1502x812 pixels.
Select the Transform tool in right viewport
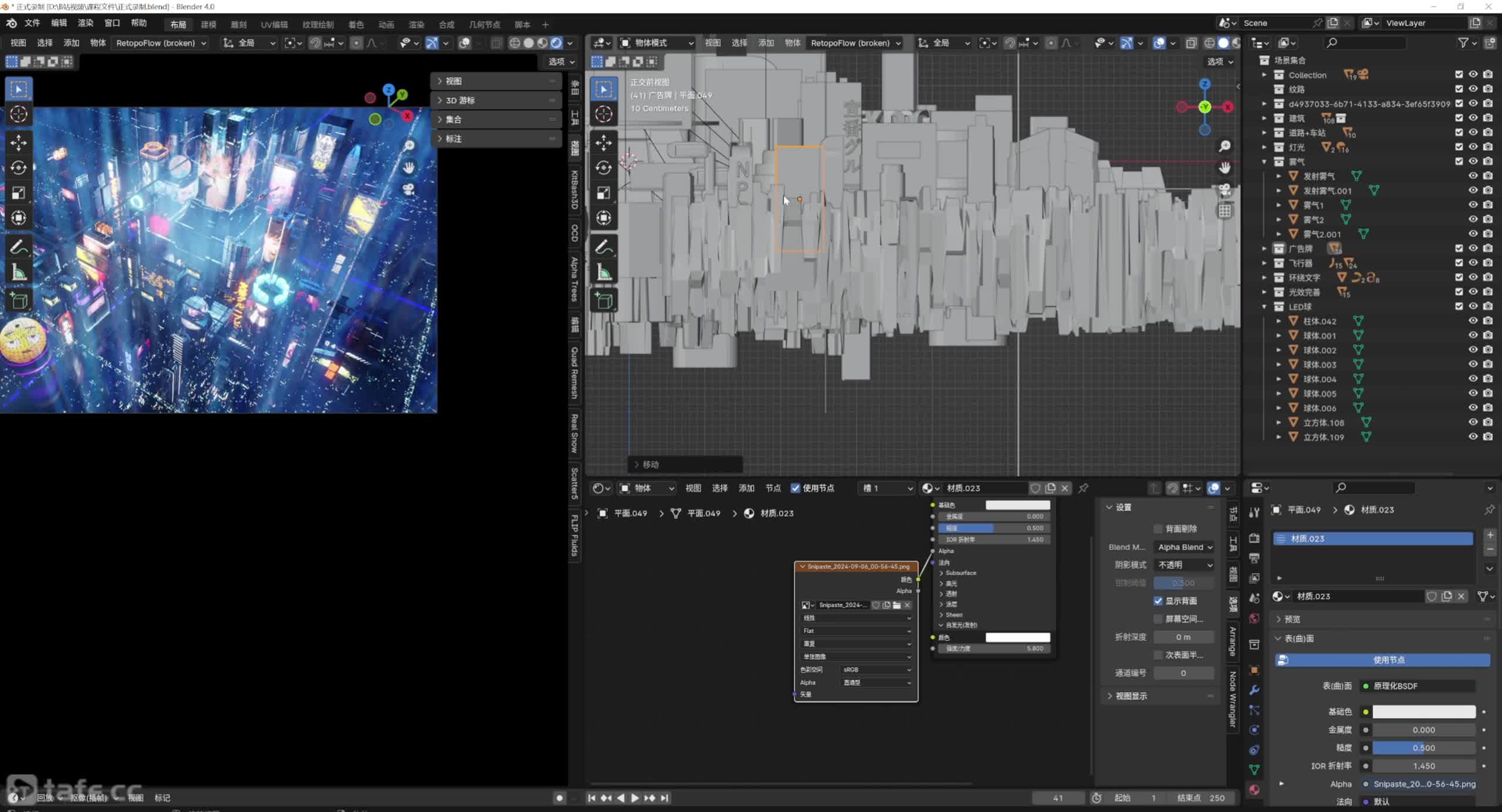click(604, 218)
